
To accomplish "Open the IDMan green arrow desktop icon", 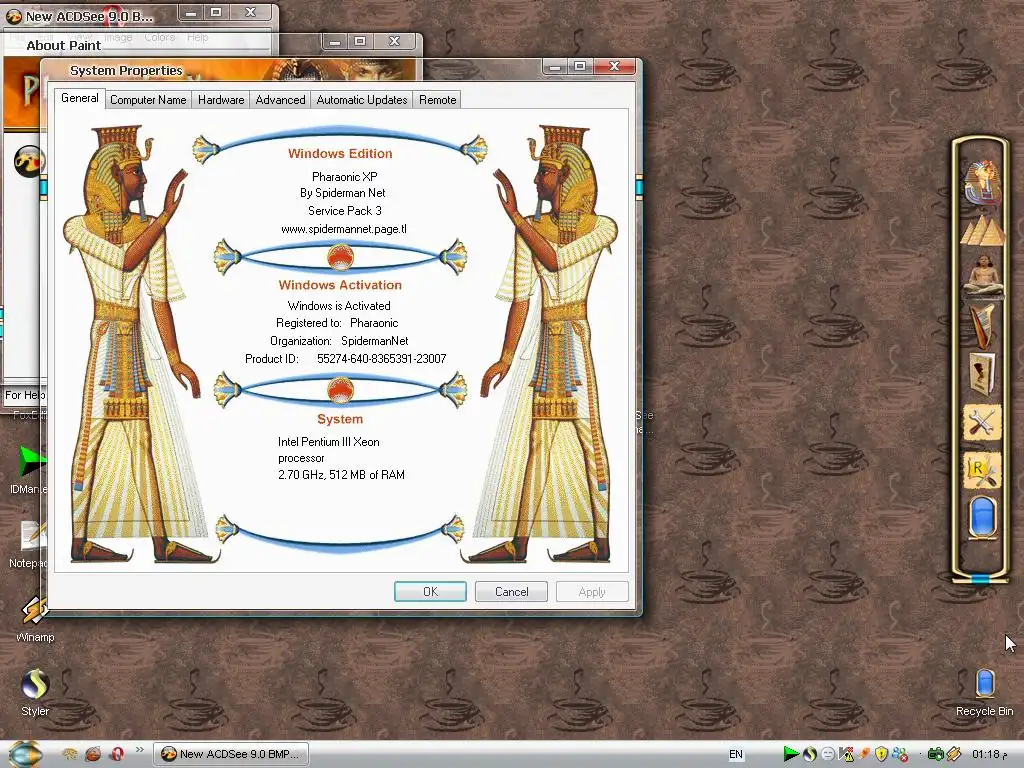I will coord(30,470).
